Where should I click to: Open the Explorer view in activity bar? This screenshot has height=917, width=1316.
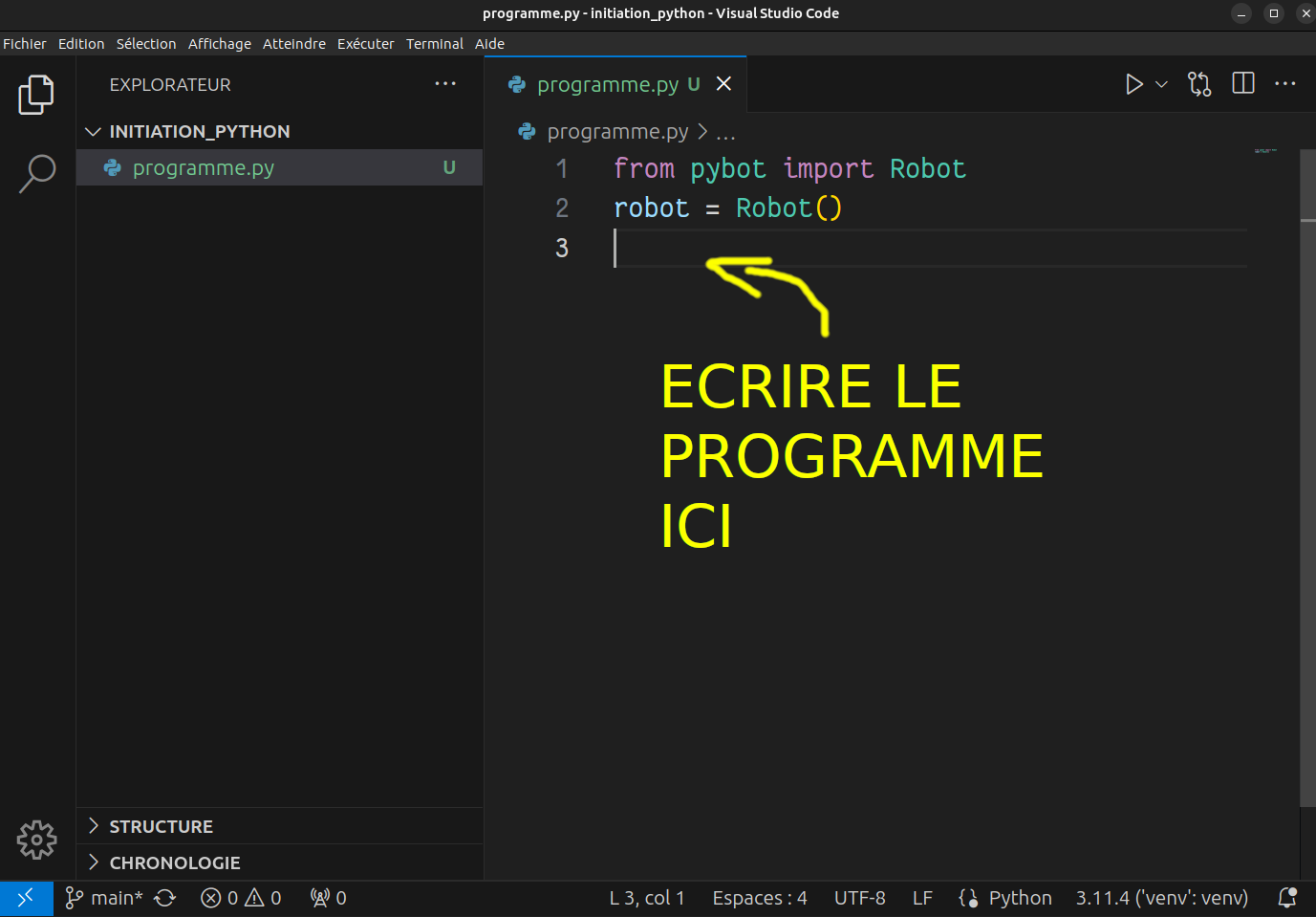(x=36, y=95)
